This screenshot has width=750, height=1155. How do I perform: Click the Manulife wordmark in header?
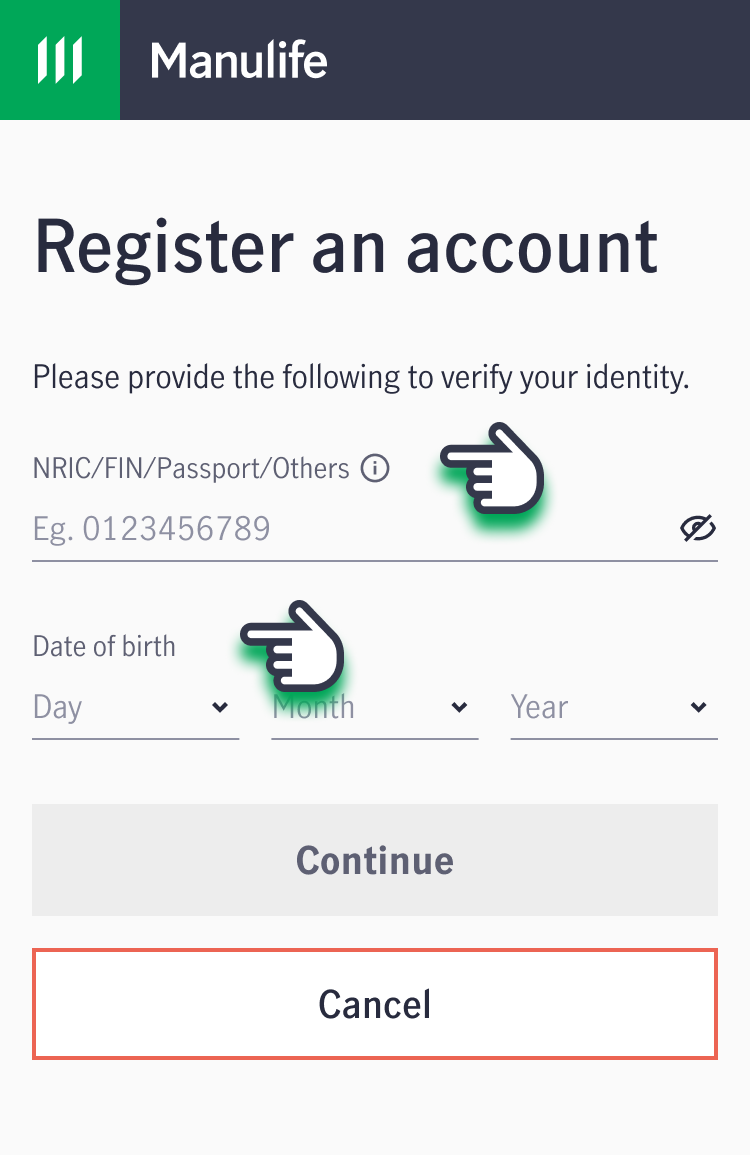(x=239, y=60)
